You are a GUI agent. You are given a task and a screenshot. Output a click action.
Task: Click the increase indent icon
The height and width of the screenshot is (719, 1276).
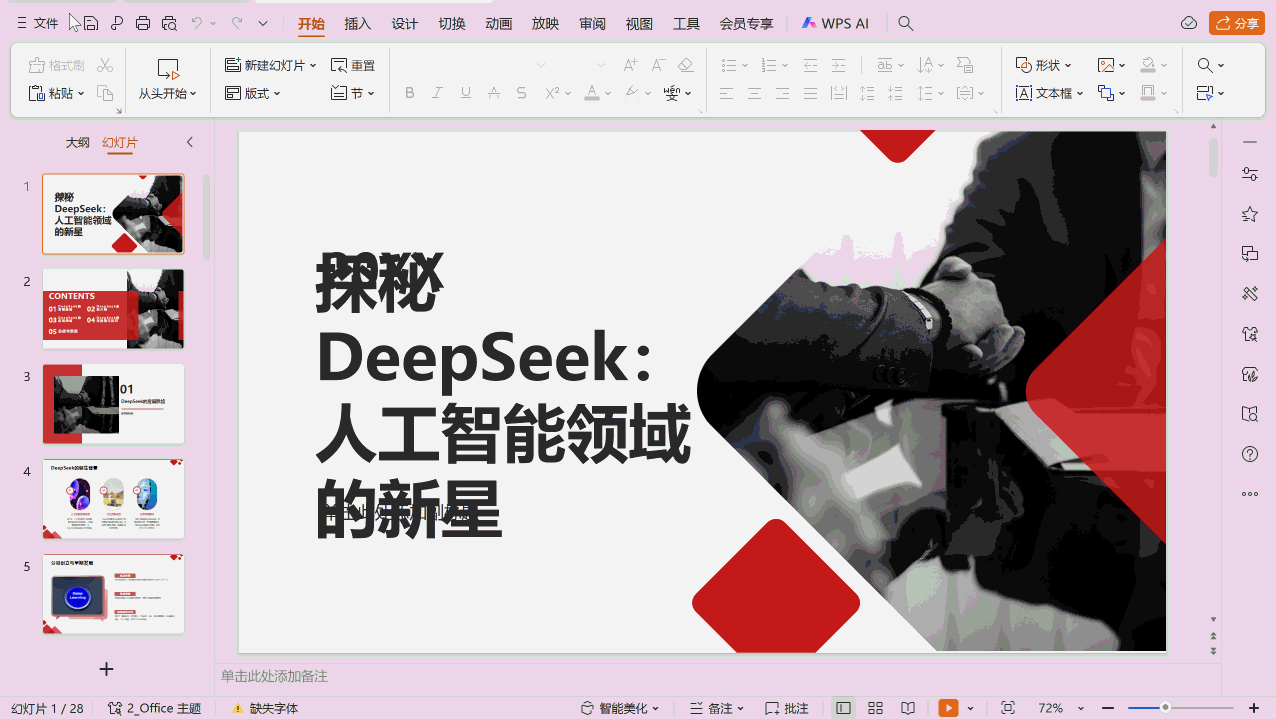839,65
